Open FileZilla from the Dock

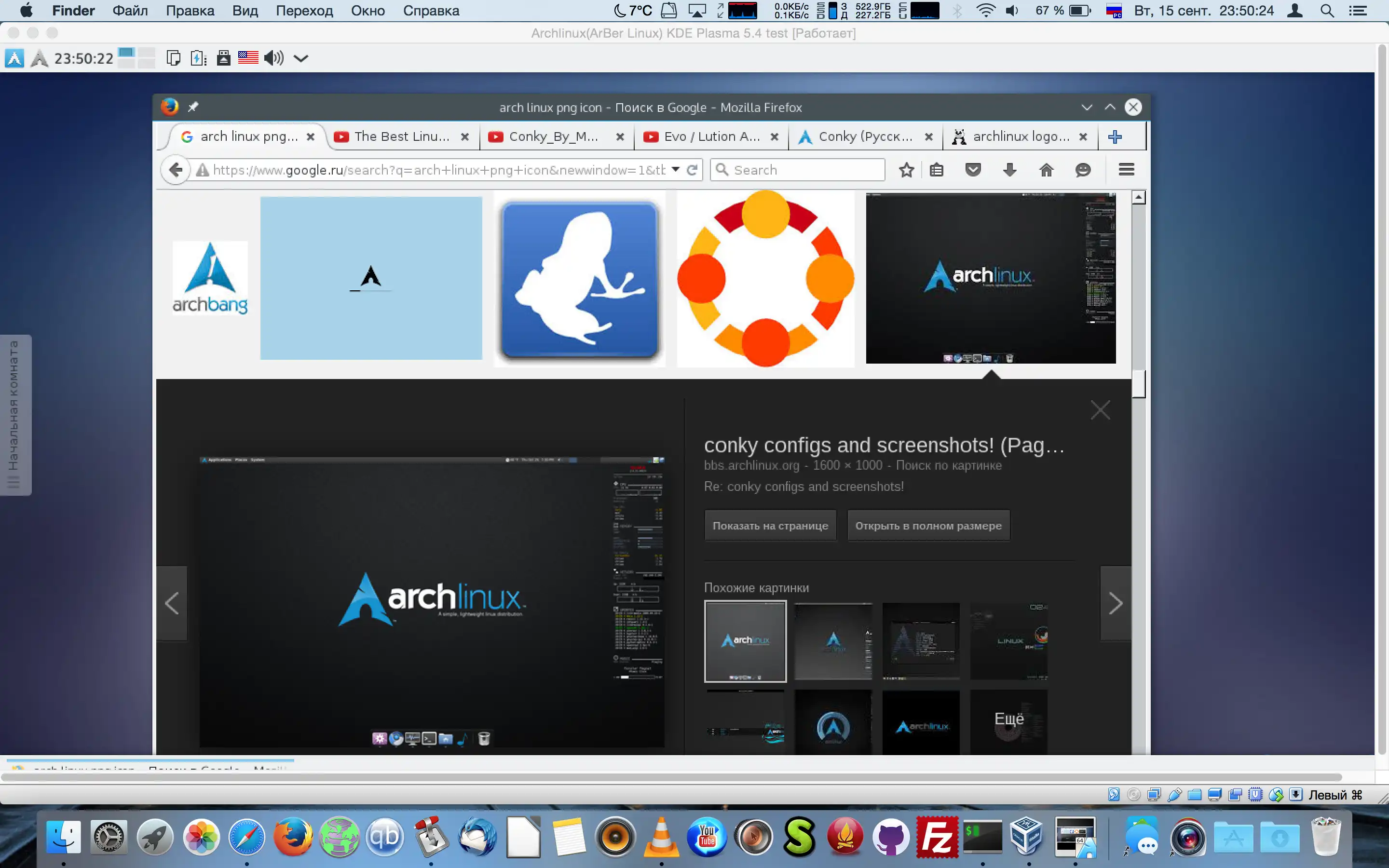tap(937, 837)
